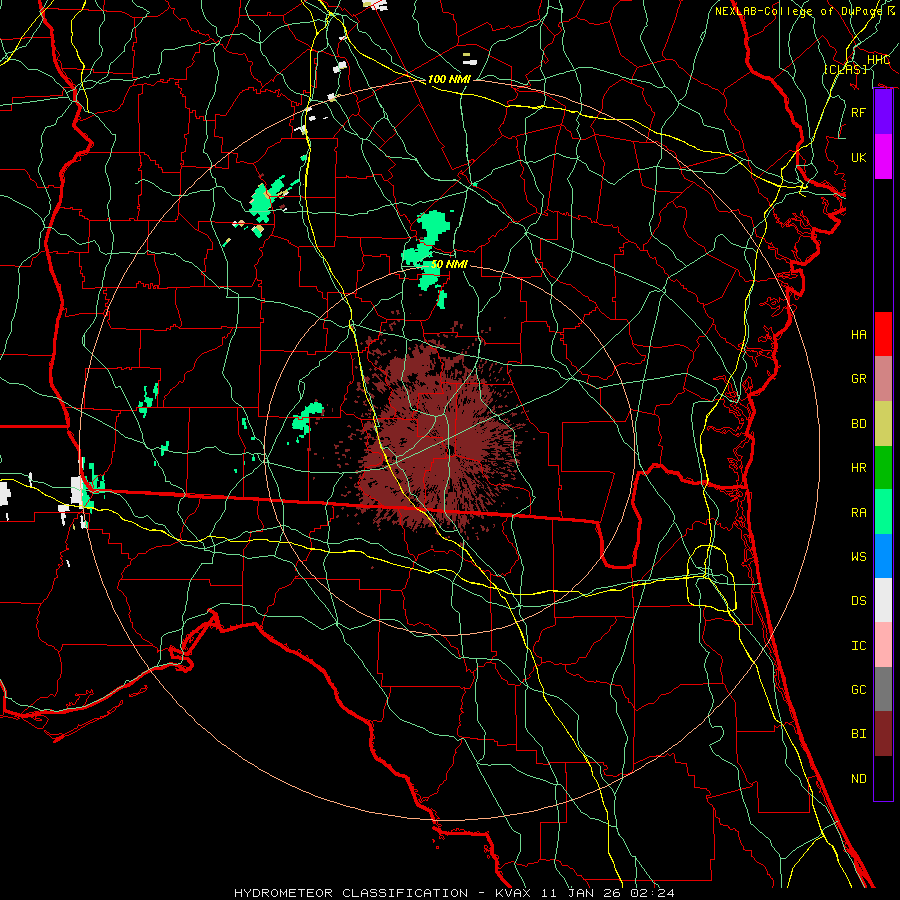Click the 'HA' legend label text
Screen dimensions: 900x900
pos(858,335)
